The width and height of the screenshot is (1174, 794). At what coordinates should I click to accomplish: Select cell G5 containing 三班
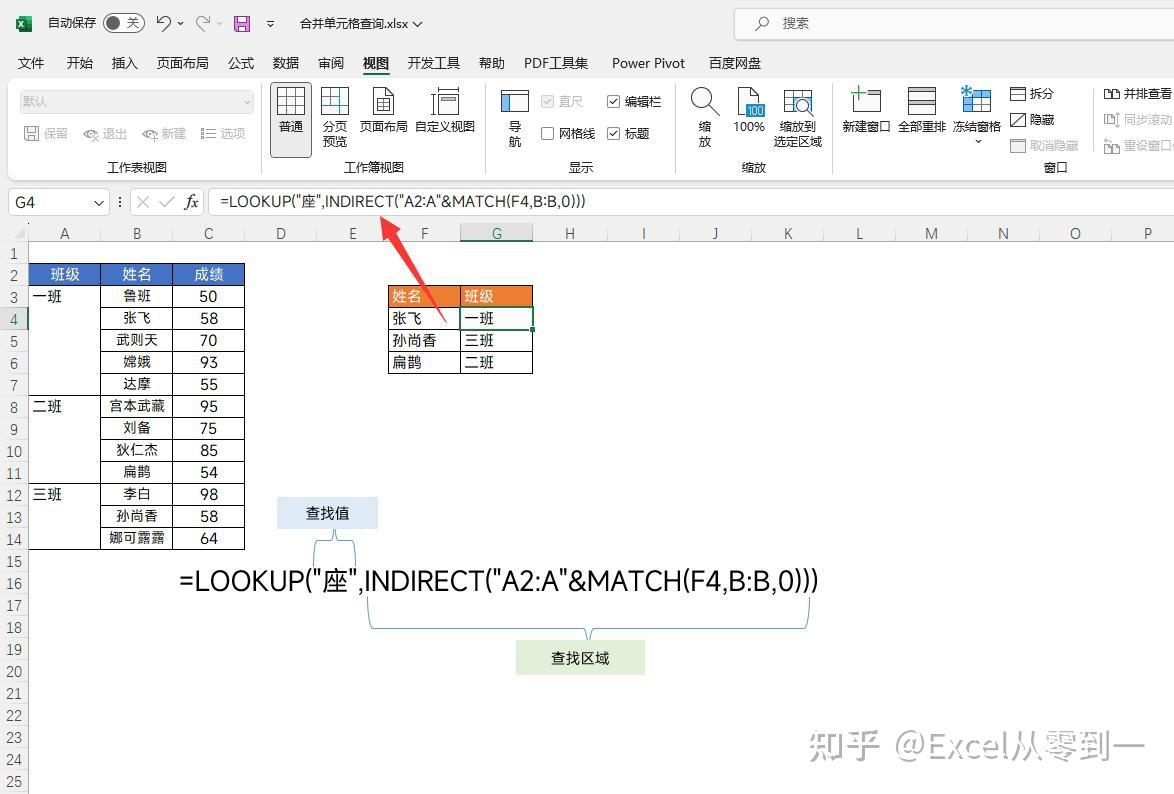496,341
